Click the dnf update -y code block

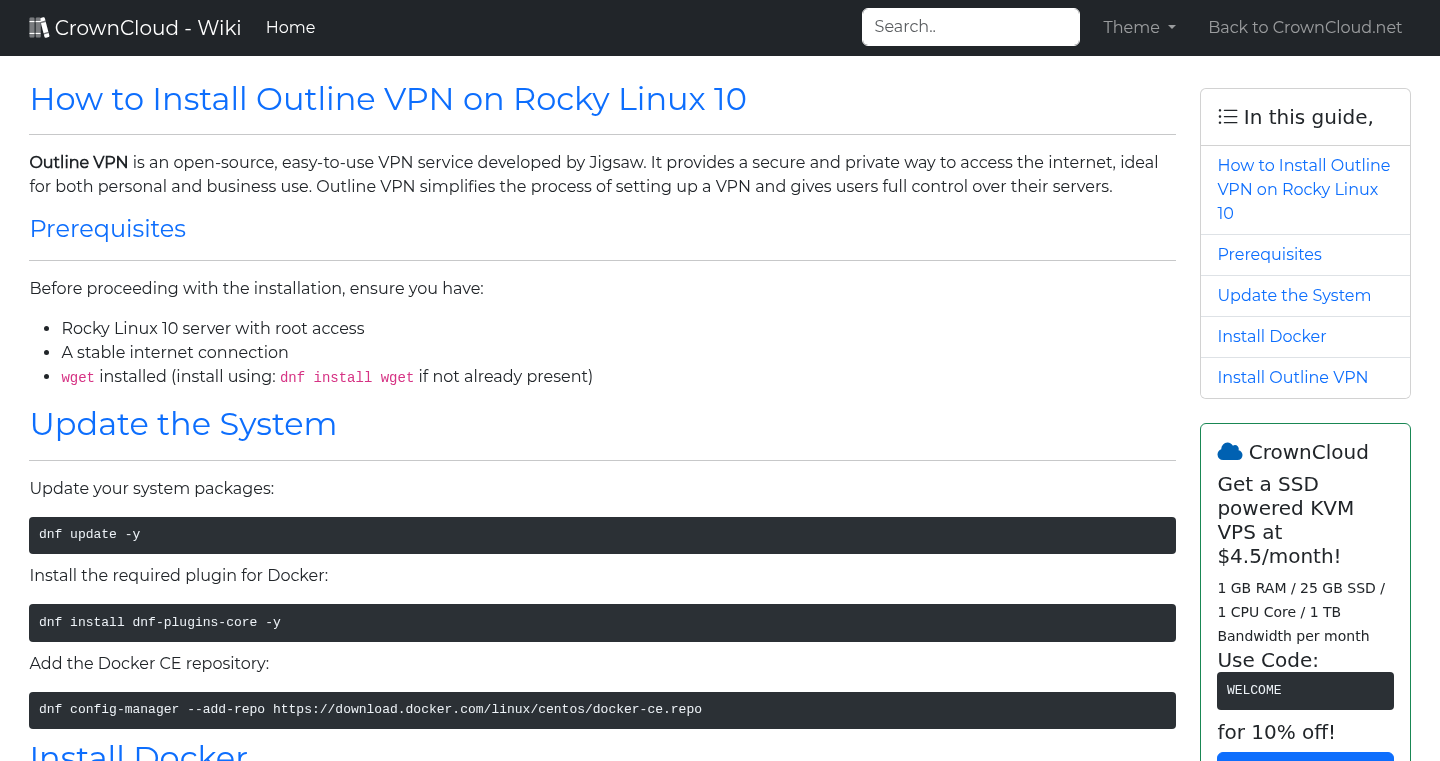tap(603, 535)
